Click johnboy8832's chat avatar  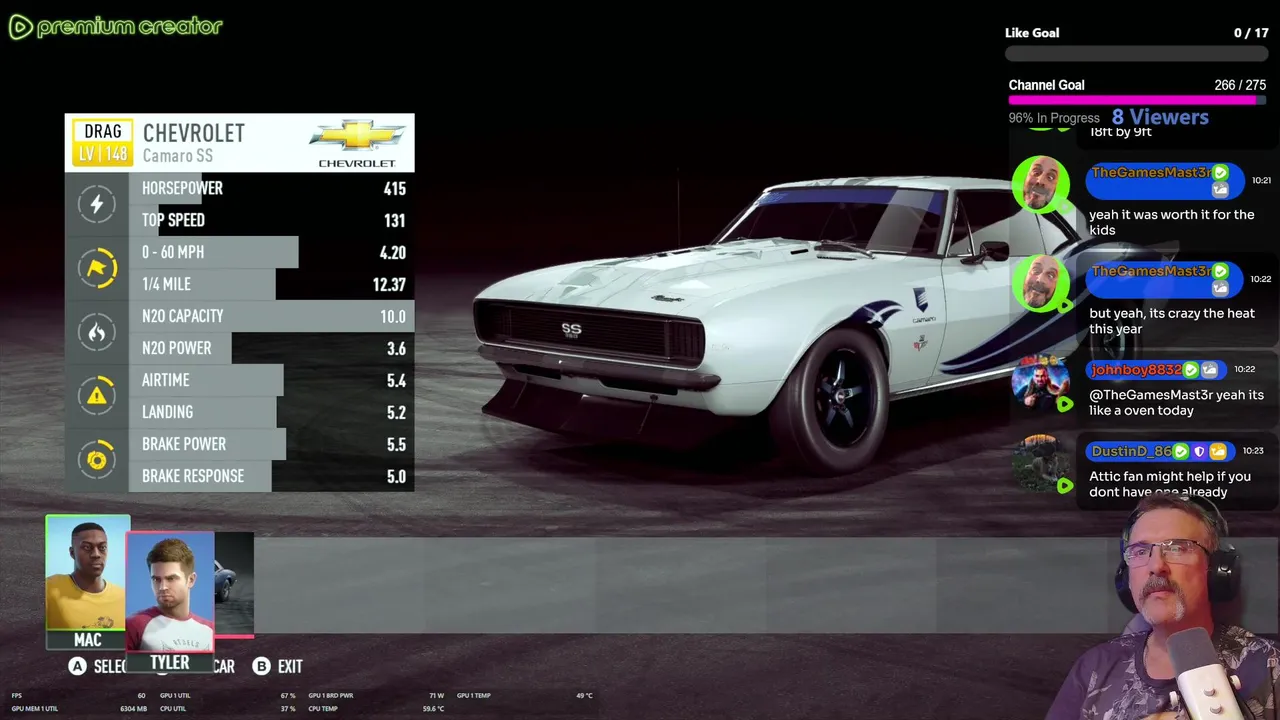1040,382
